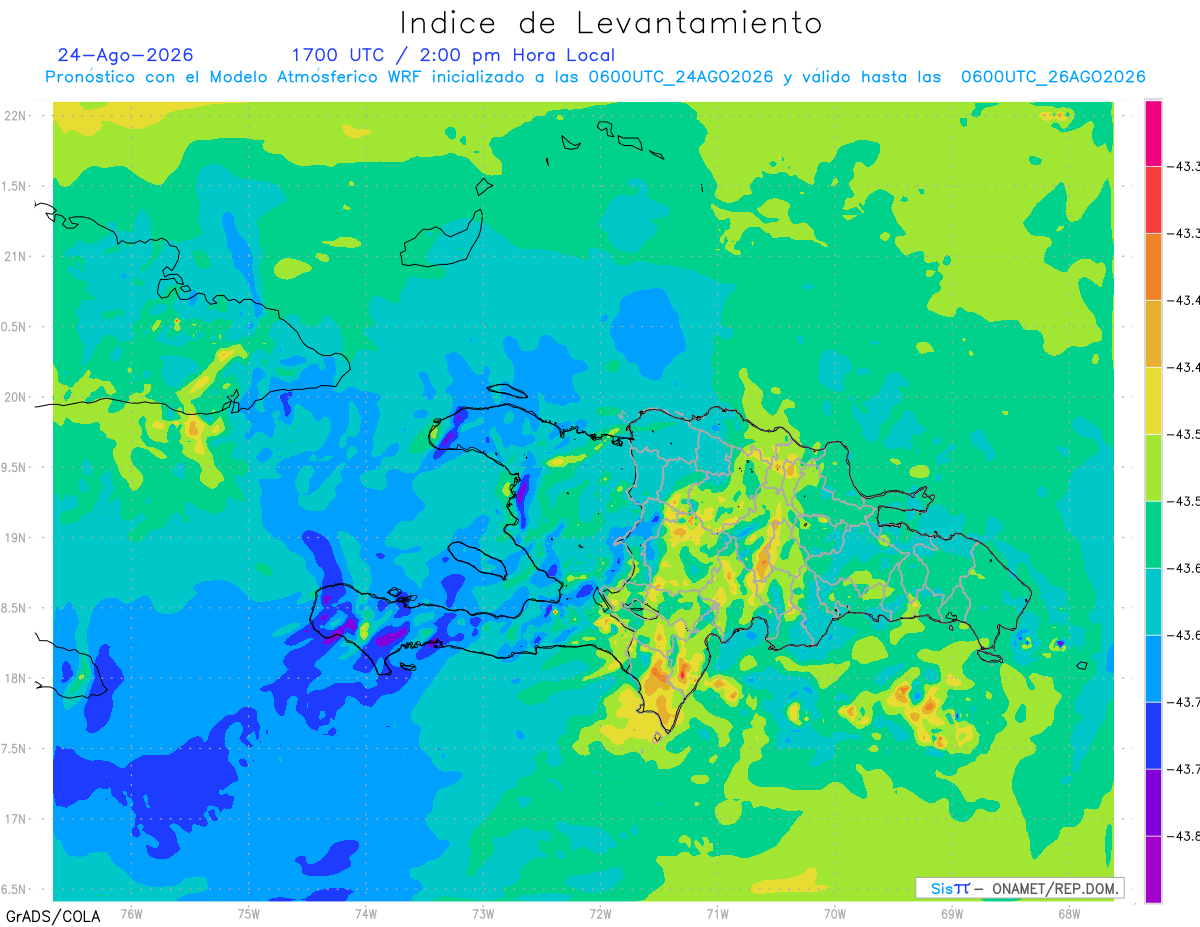
Task: Click the '70W' longitude label
Action: click(x=835, y=913)
